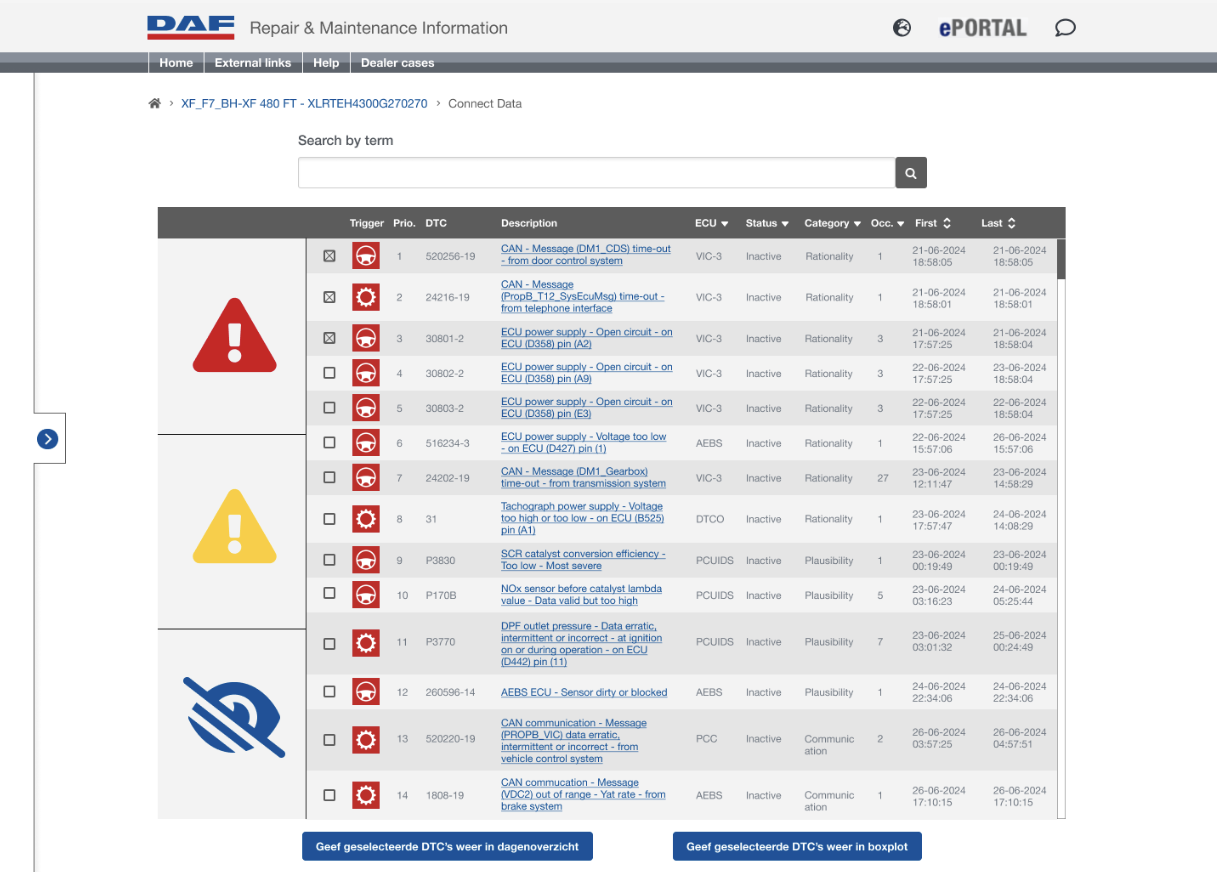Screen dimensions: 1217x872
Task: Click 'Geef geselecteerde DTC's weer in boxplot' button
Action: pos(796,846)
